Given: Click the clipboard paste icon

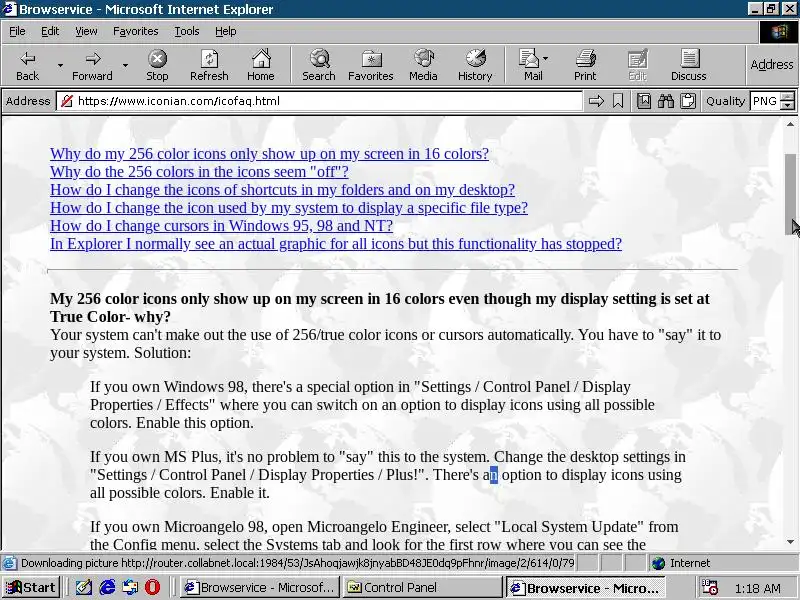Looking at the screenshot, I should [x=688, y=101].
